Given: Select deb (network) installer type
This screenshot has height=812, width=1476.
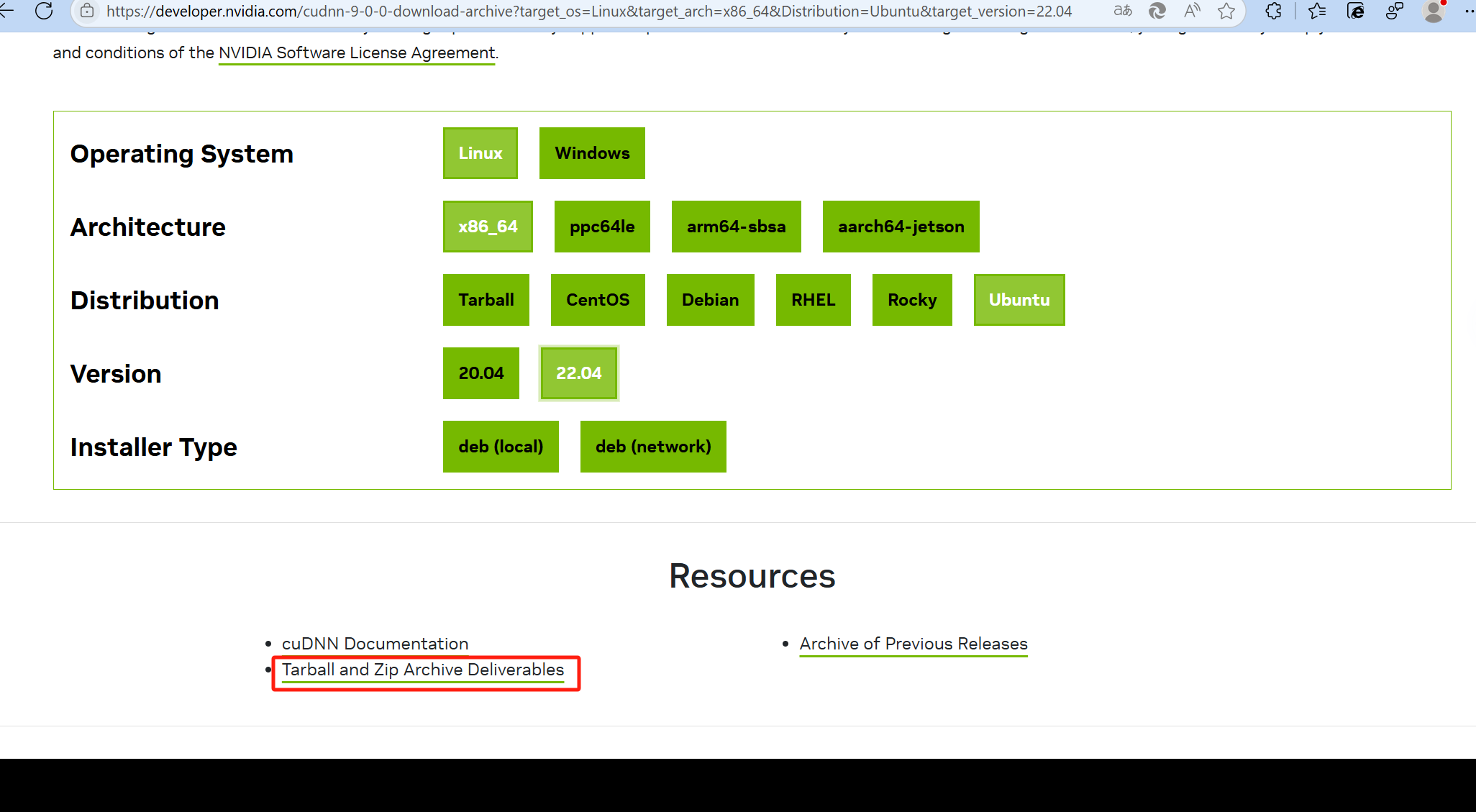Looking at the screenshot, I should [x=652, y=447].
